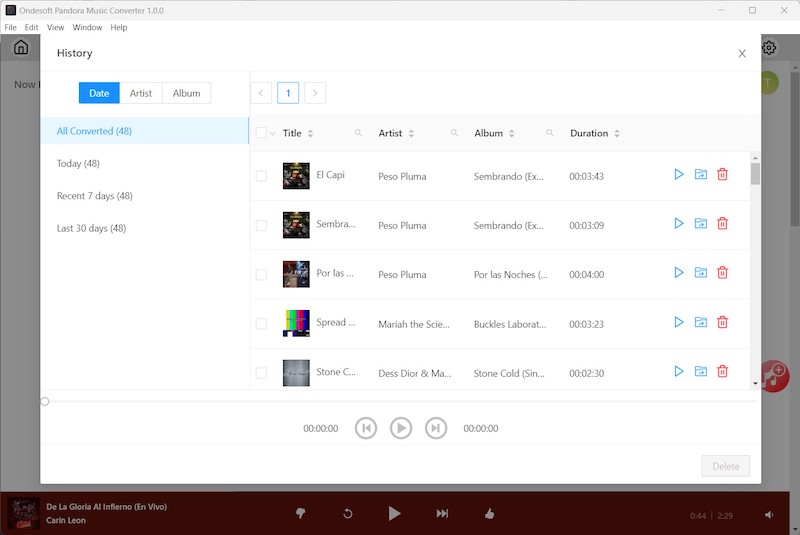Thumbs up the current Pandora song

pos(489,513)
